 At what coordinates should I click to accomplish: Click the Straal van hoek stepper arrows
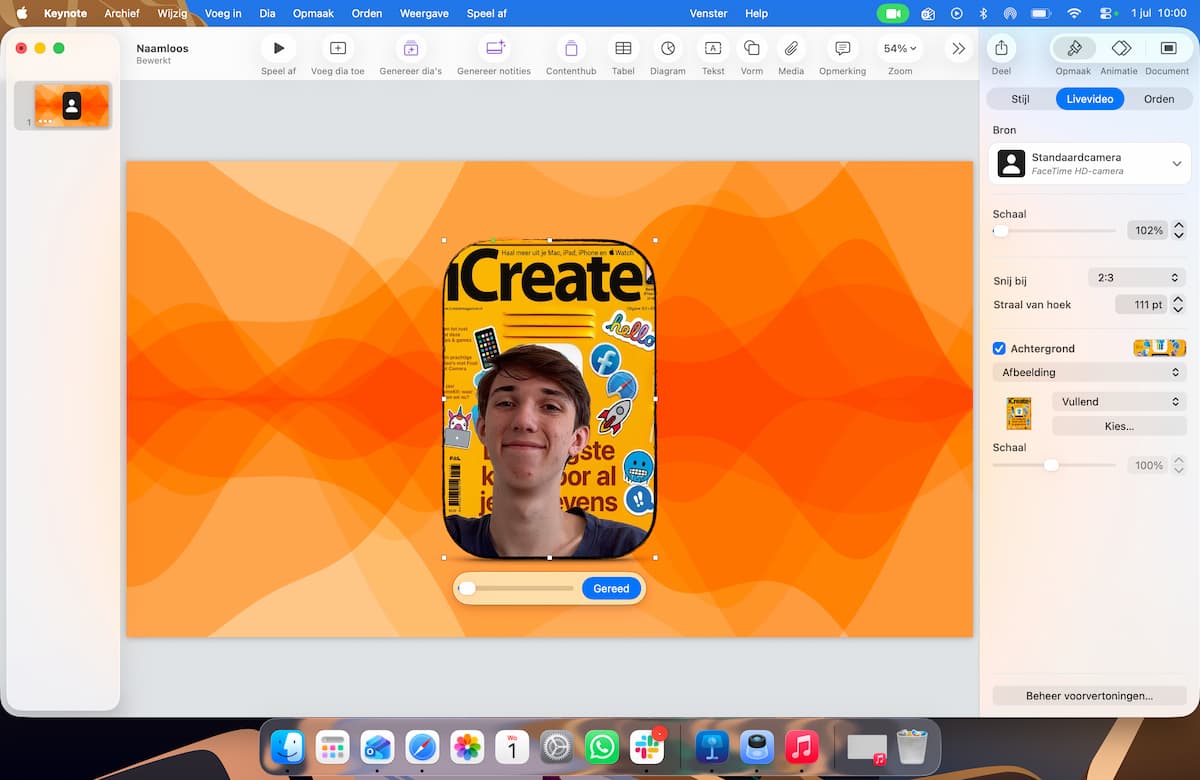coord(1179,304)
